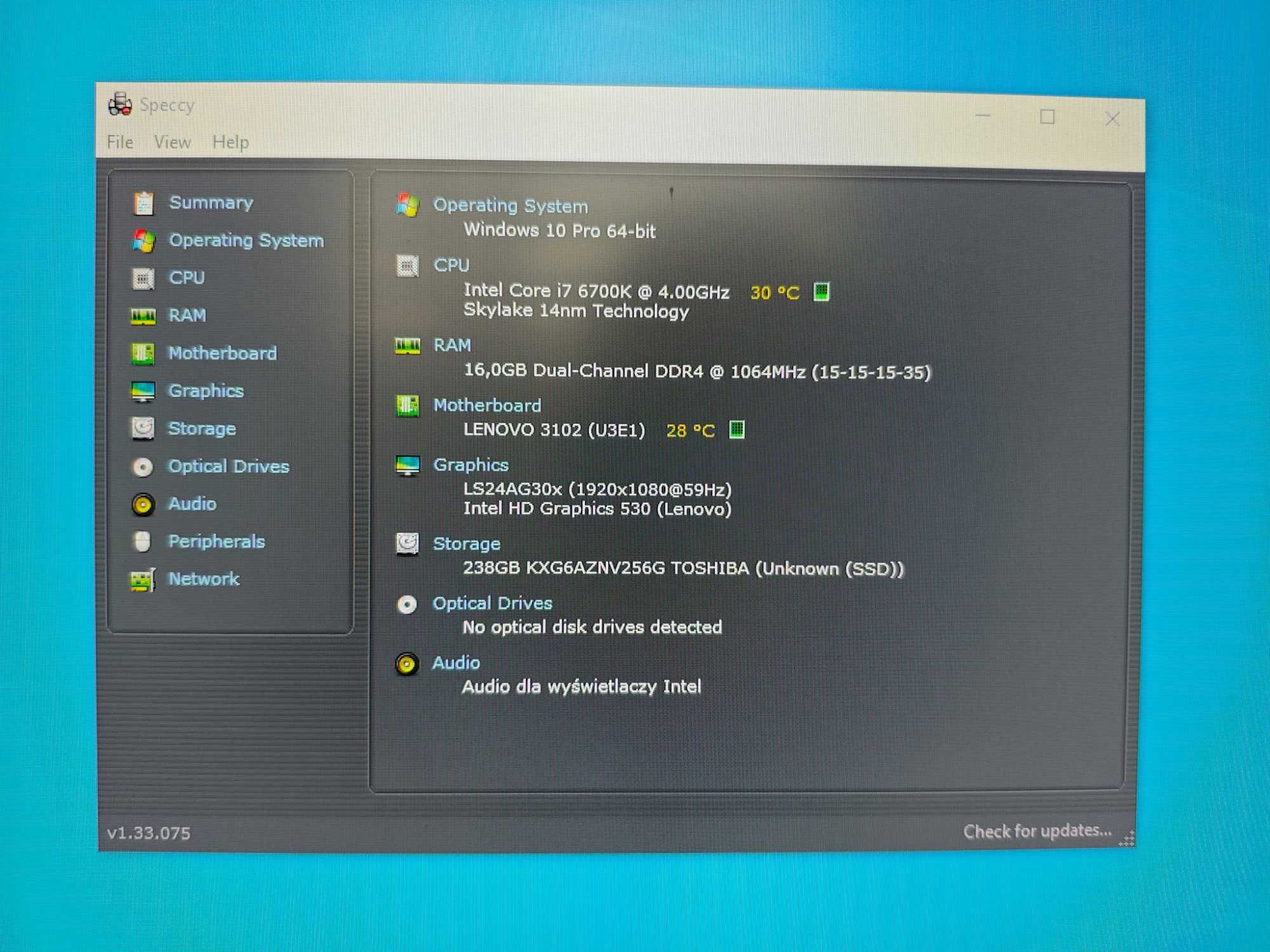
Task: Click the Optical Drives disc icon in sidebar
Action: pos(143,467)
